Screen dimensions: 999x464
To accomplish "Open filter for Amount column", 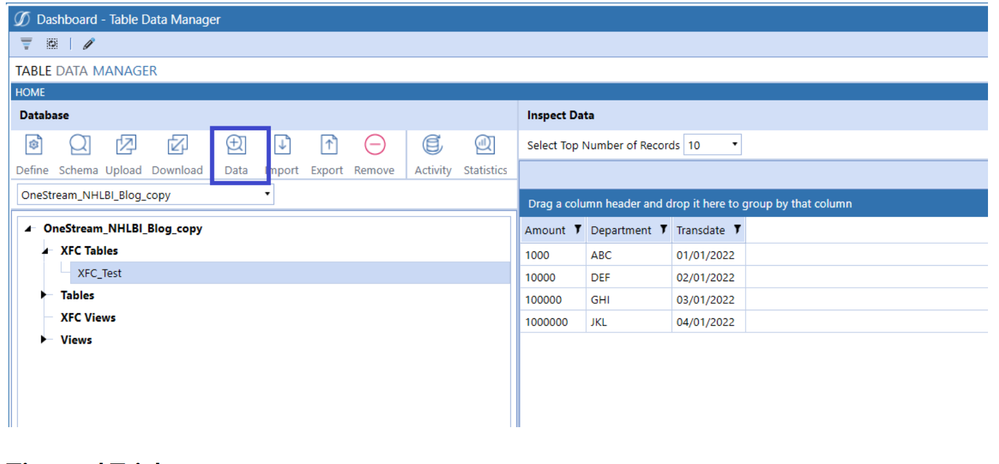I will tap(577, 229).
